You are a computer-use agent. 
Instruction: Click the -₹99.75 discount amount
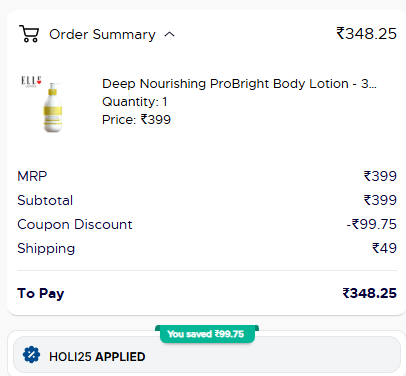pyautogui.click(x=371, y=224)
